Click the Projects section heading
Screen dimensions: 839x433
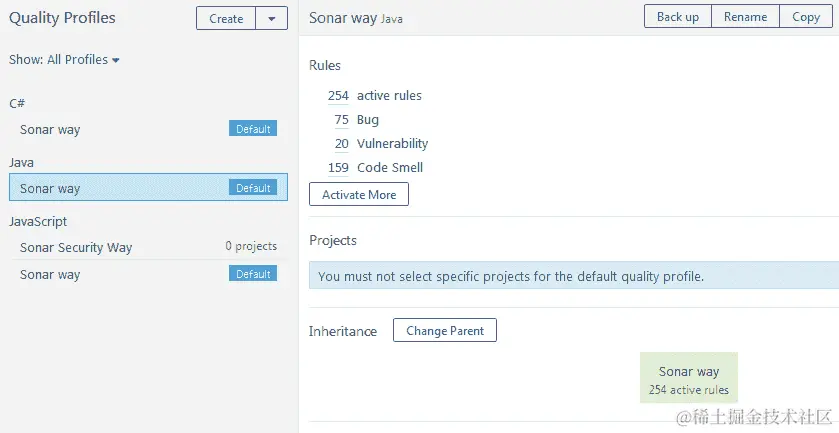[333, 240]
